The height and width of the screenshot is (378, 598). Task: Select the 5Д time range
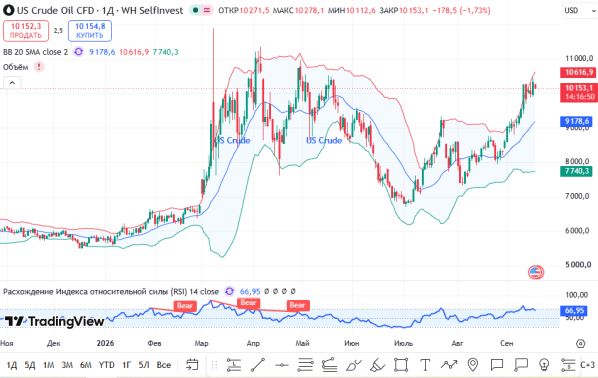tap(30, 365)
